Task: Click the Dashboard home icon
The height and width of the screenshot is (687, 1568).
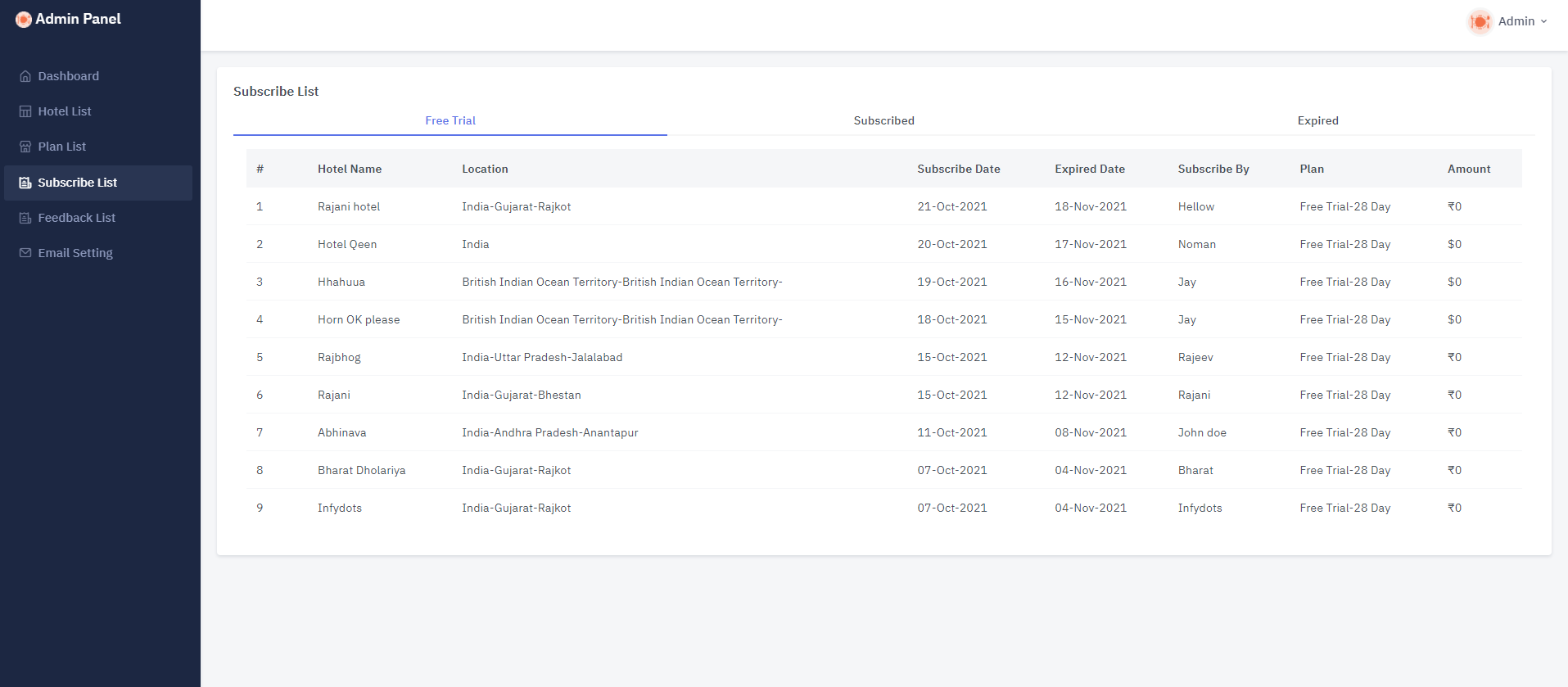Action: 25,76
